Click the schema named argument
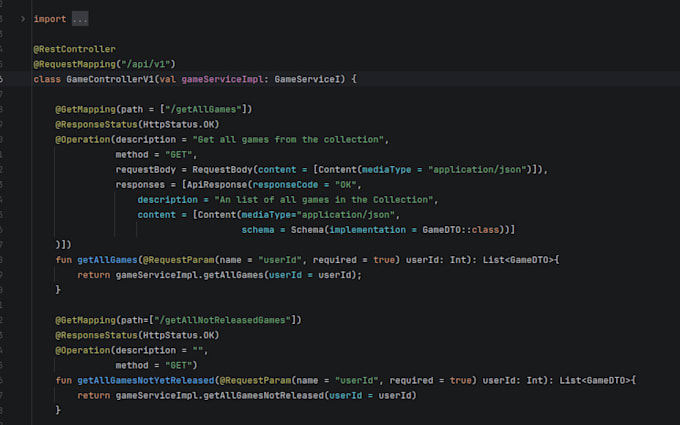The image size is (680, 425). (x=258, y=230)
